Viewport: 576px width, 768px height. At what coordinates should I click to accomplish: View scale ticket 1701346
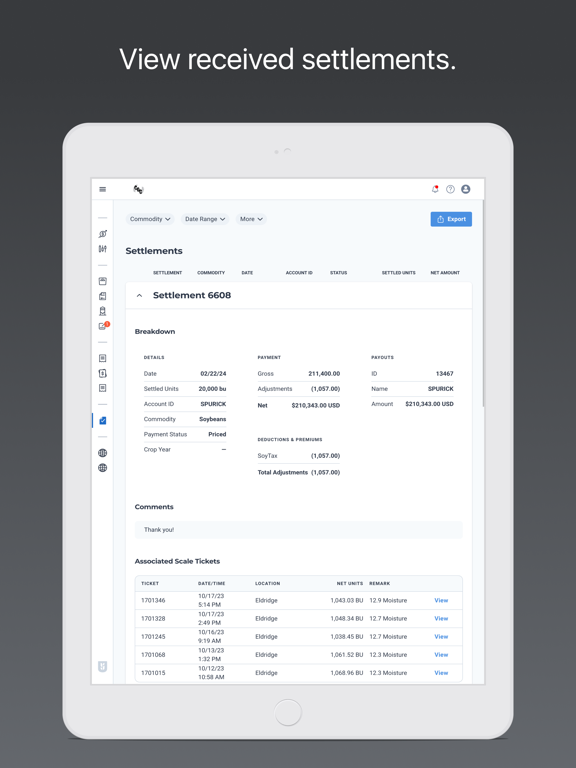[x=441, y=600]
